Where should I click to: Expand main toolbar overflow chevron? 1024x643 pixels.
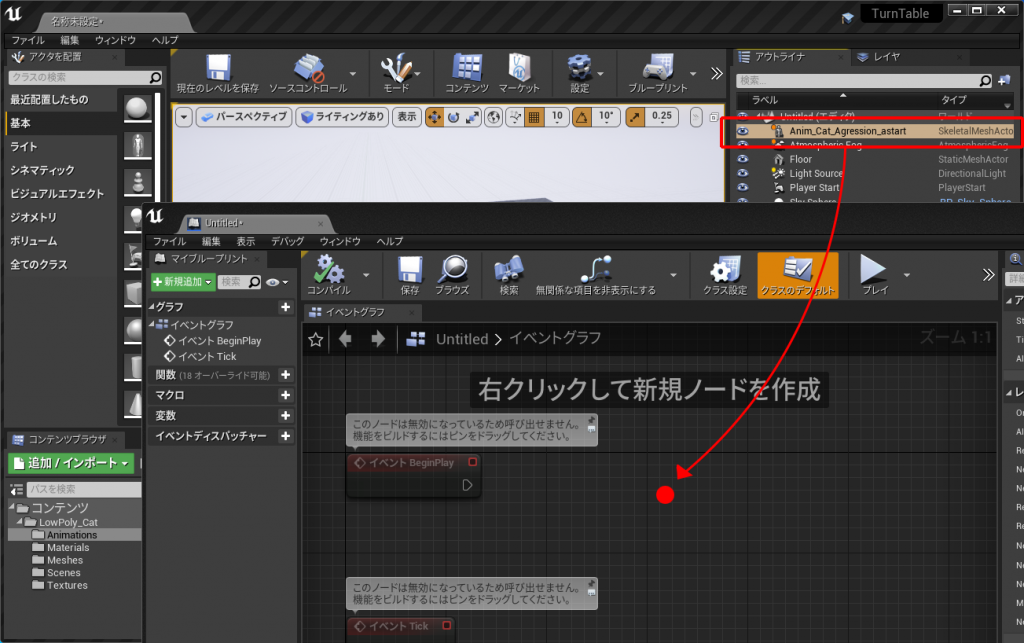coord(717,74)
